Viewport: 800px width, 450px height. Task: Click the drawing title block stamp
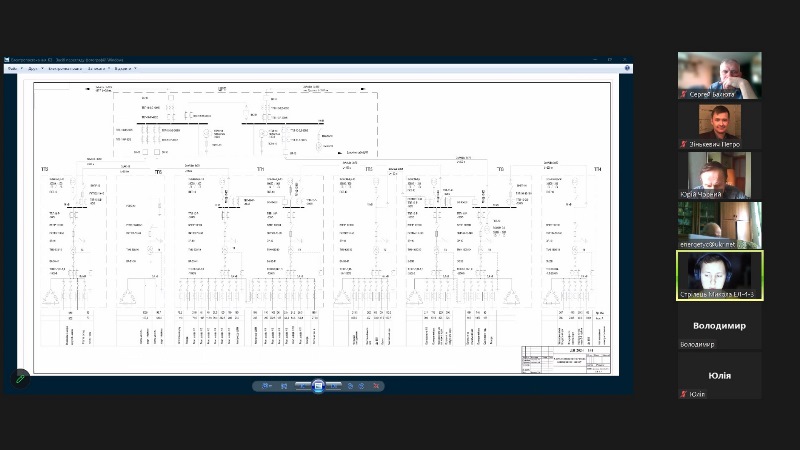(566, 360)
